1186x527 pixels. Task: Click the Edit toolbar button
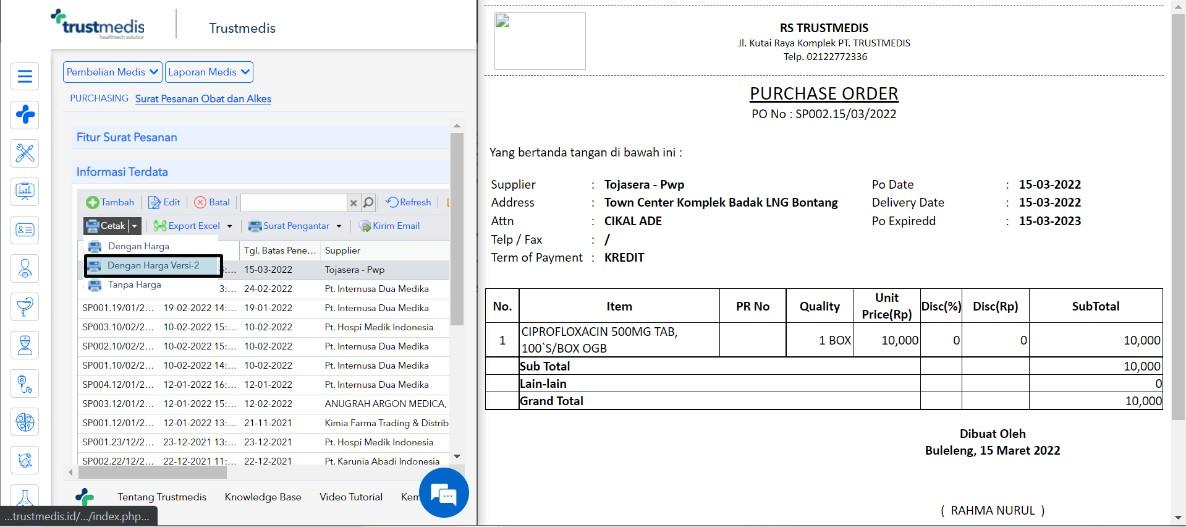(x=164, y=203)
